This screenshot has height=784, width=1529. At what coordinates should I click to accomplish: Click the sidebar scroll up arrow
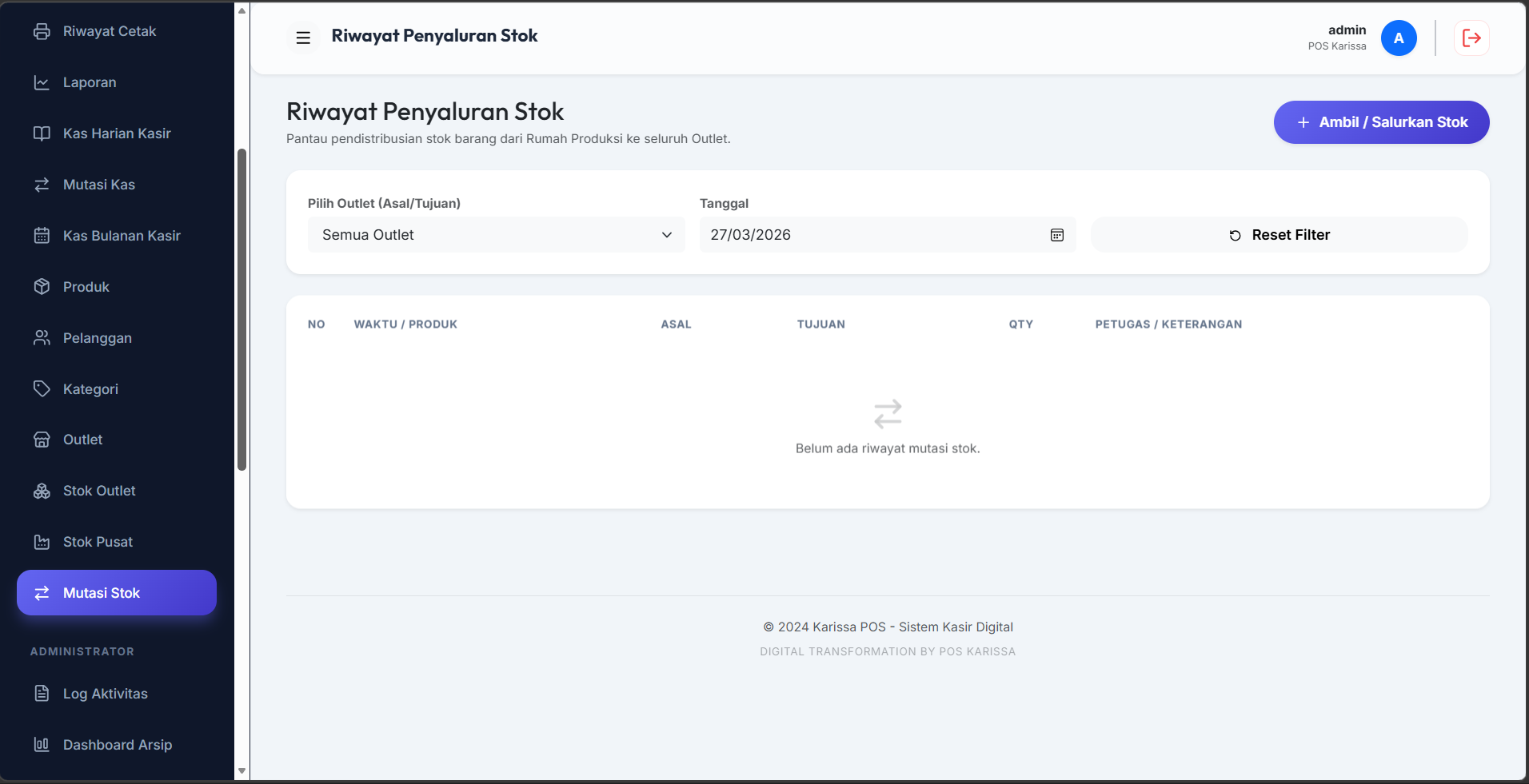click(x=242, y=10)
